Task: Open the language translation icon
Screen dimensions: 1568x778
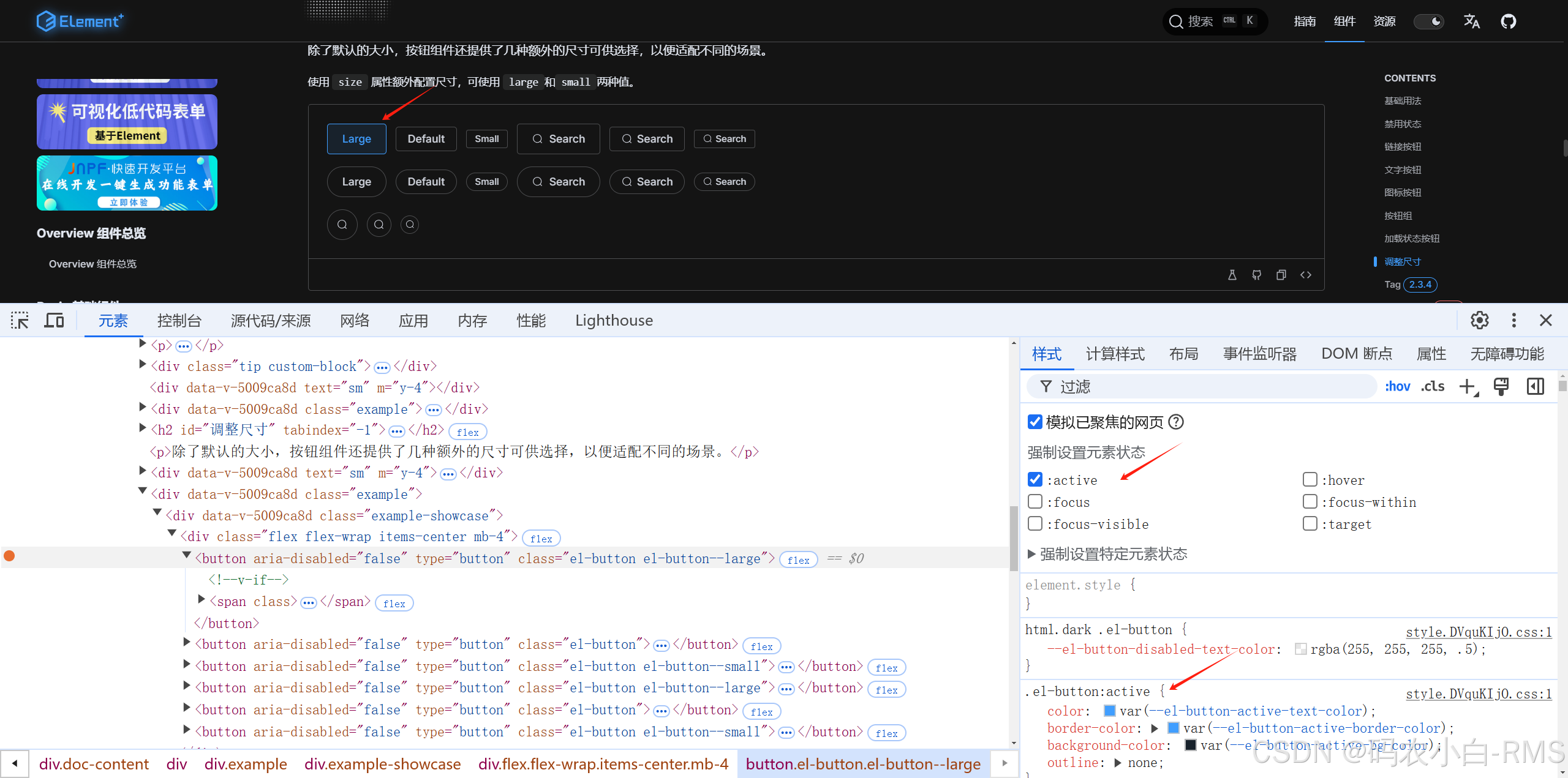Action: click(x=1471, y=22)
